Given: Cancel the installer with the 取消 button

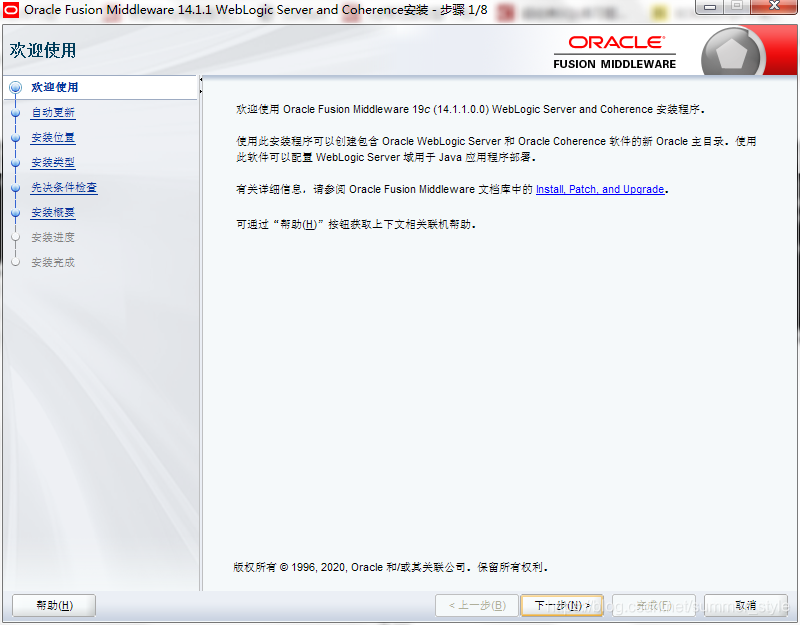Looking at the screenshot, I should point(746,606).
